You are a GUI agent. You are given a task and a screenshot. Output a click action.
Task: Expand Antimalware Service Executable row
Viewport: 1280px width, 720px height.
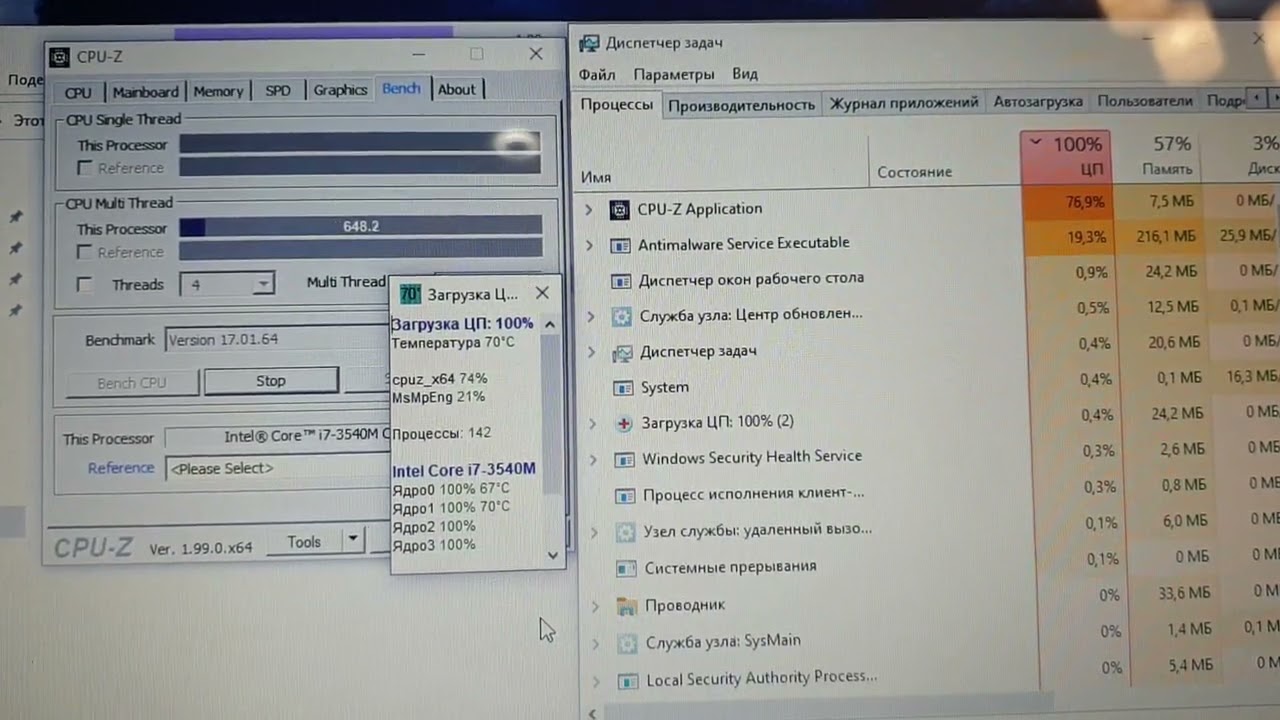pyautogui.click(x=589, y=245)
